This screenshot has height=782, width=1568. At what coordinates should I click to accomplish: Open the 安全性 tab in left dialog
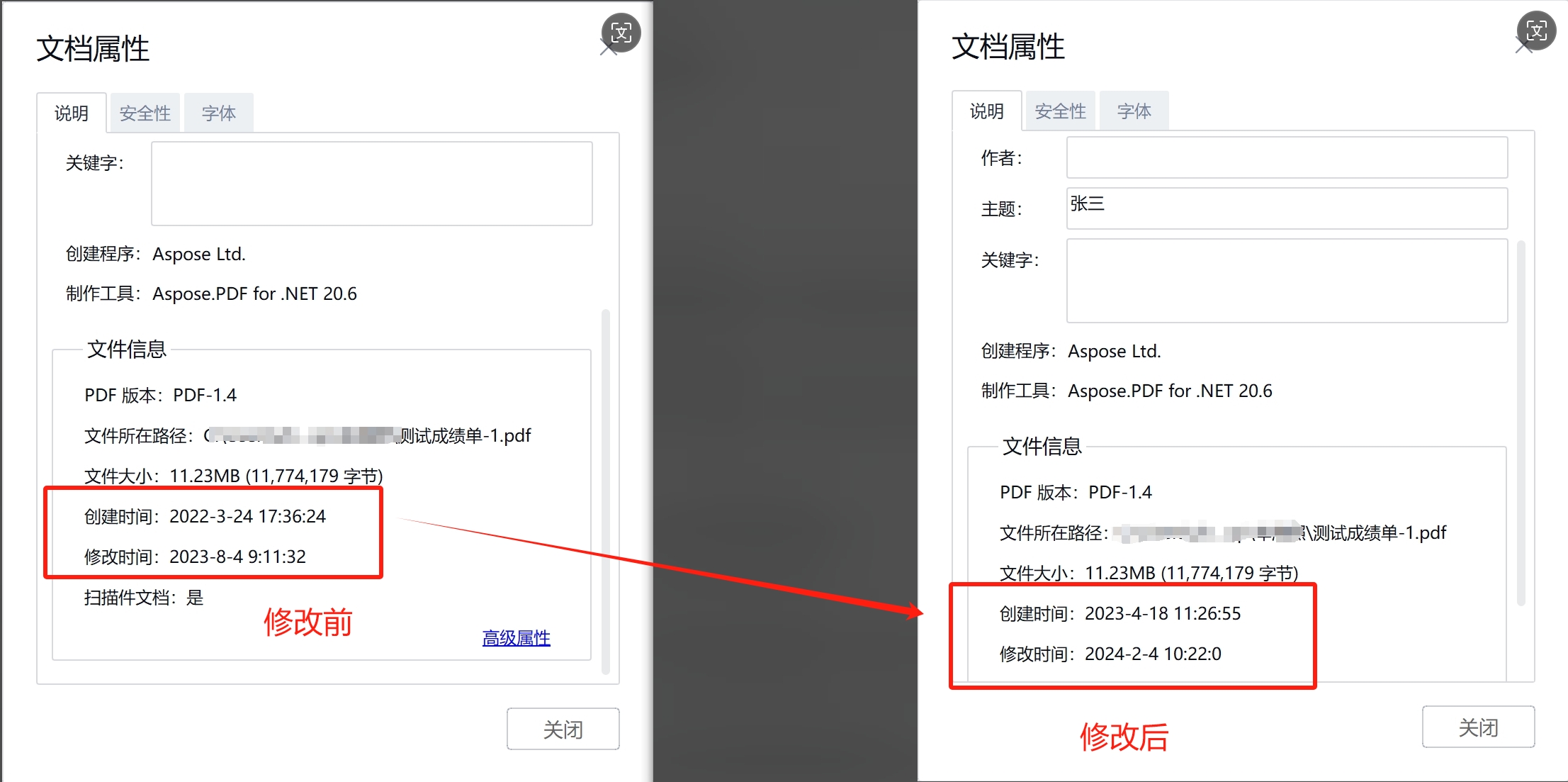(x=145, y=113)
